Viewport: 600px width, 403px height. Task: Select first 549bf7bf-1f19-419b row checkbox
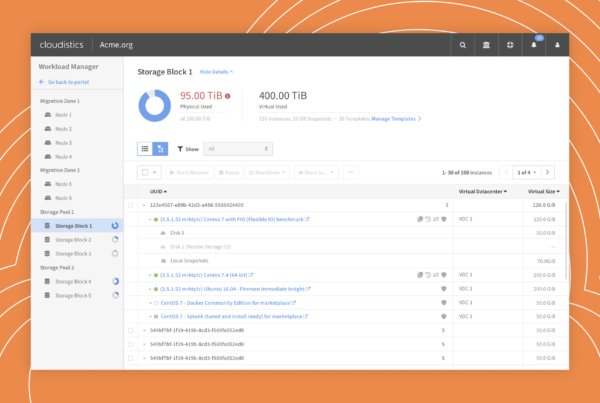[130, 329]
